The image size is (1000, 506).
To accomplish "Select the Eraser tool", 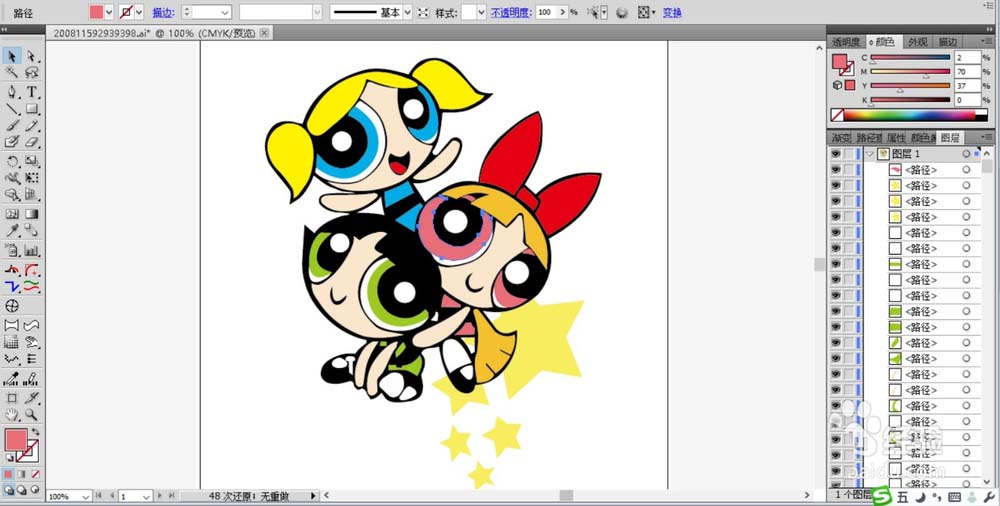I will tap(31, 142).
